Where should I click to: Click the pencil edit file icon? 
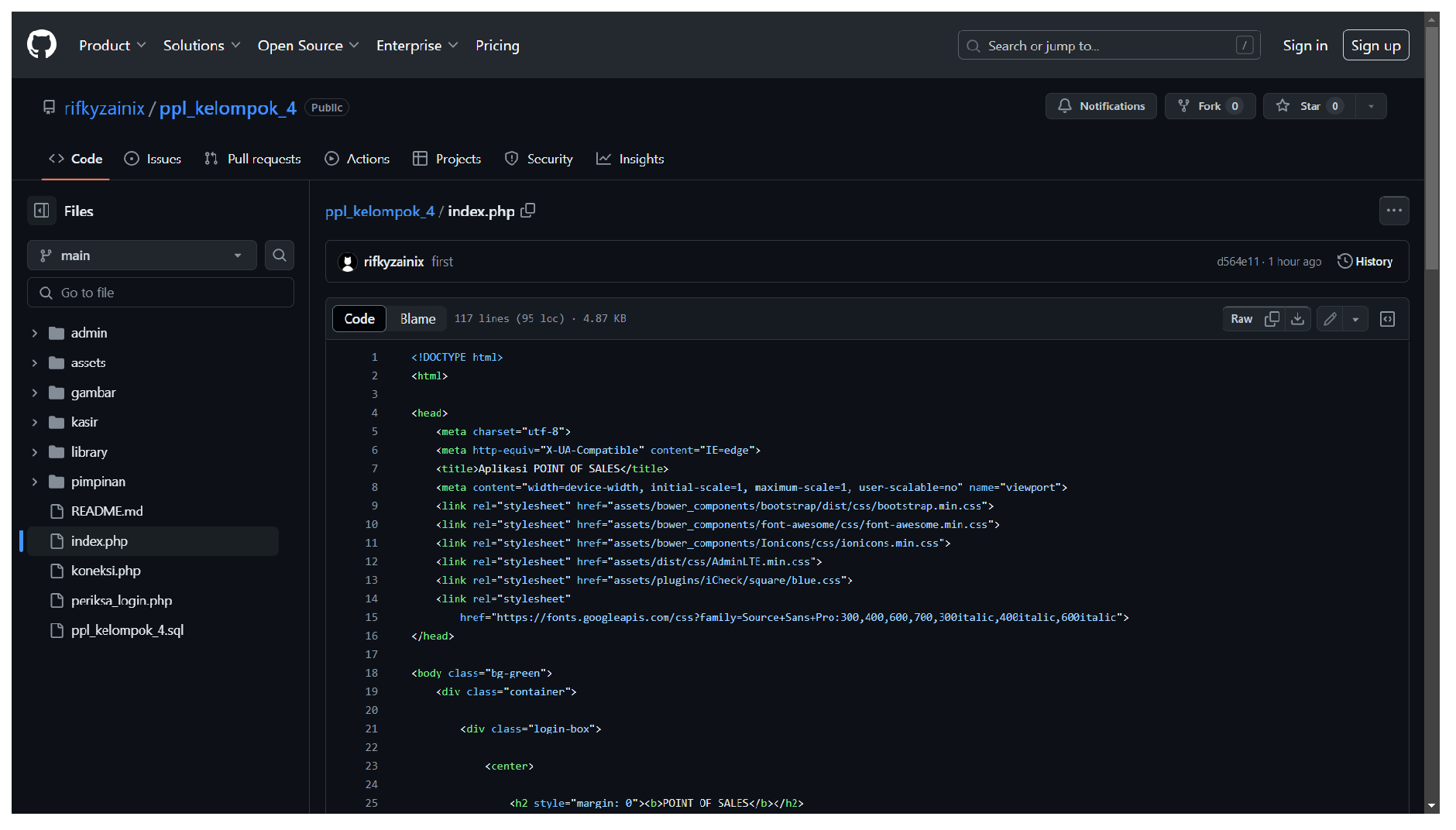click(x=1330, y=319)
